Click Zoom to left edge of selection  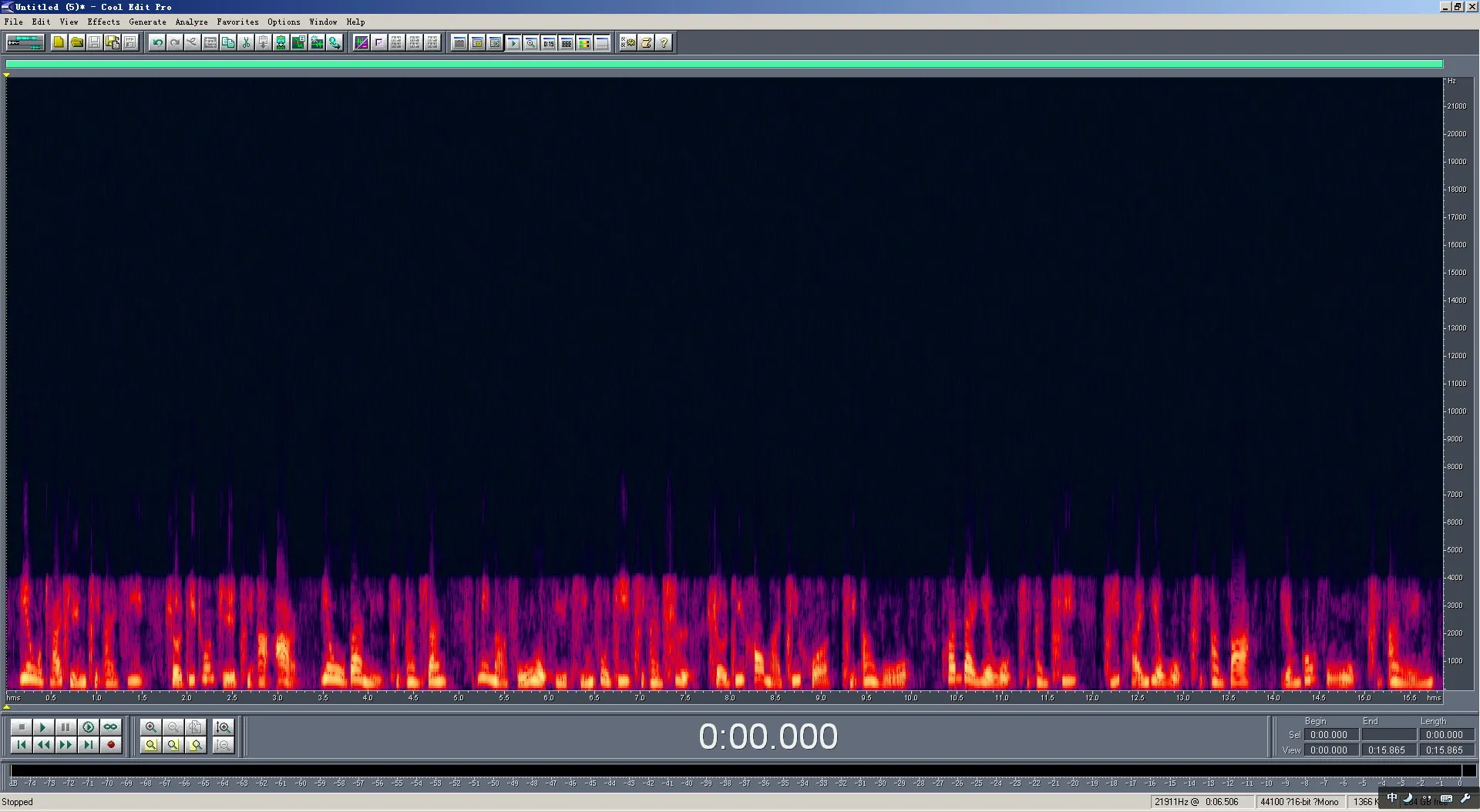pos(173,745)
